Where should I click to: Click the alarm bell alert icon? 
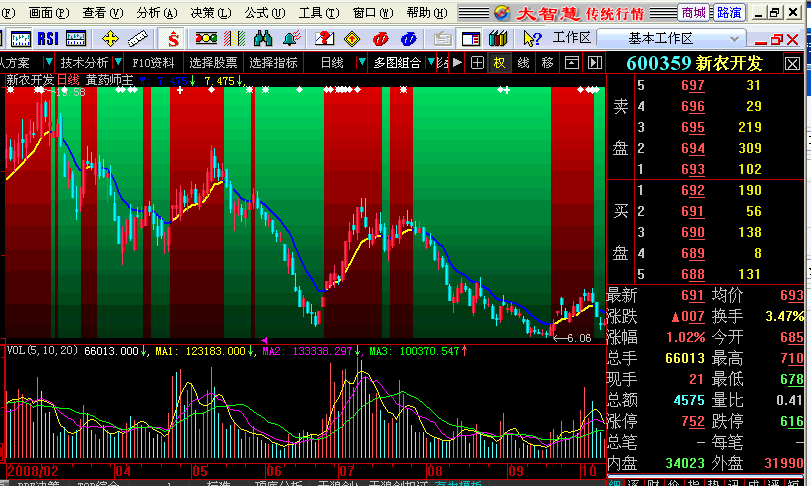[292, 38]
